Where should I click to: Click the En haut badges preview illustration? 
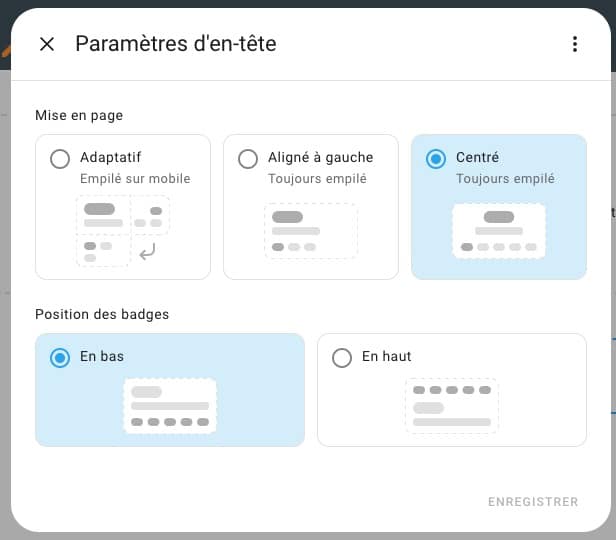[x=452, y=406]
